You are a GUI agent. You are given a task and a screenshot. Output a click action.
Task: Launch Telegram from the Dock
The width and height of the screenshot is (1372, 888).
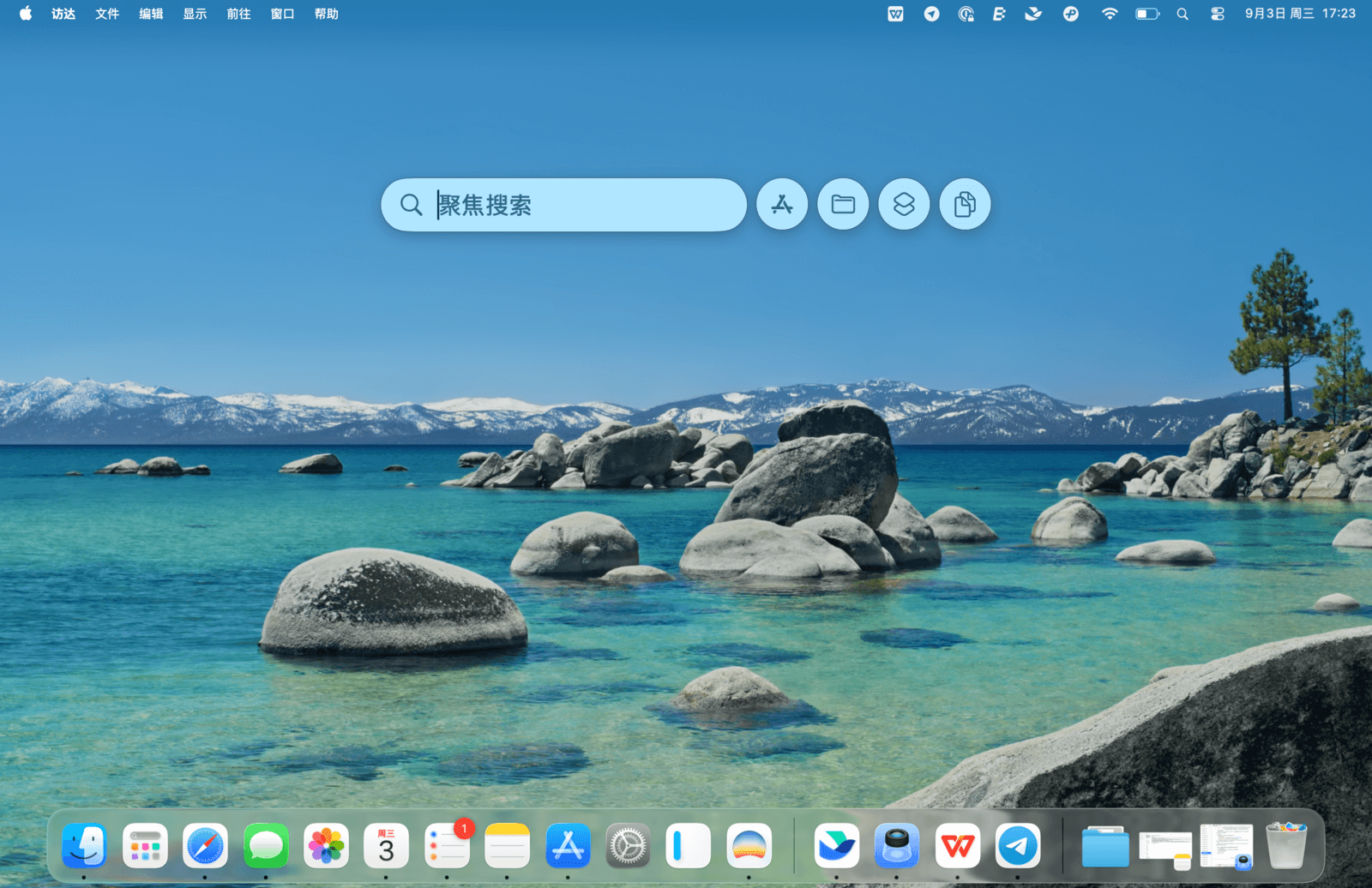click(1018, 847)
